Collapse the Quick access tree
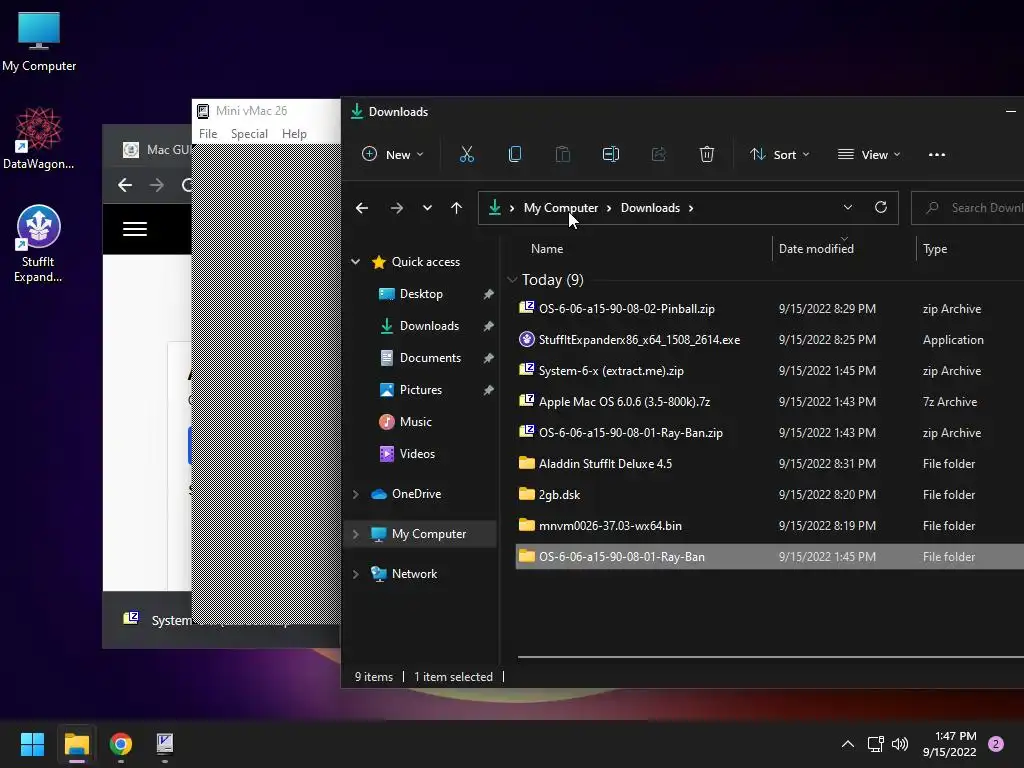 (355, 262)
